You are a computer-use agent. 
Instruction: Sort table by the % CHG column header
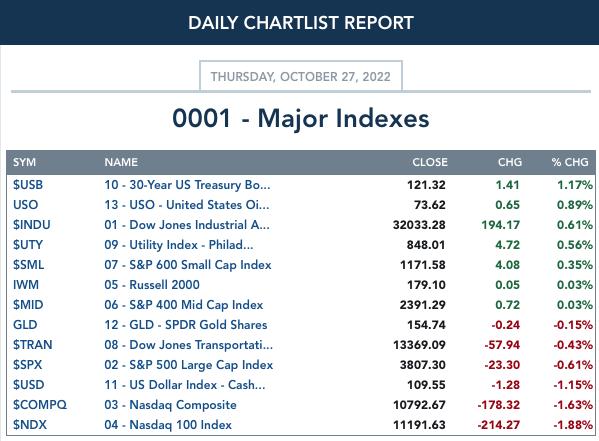(570, 162)
